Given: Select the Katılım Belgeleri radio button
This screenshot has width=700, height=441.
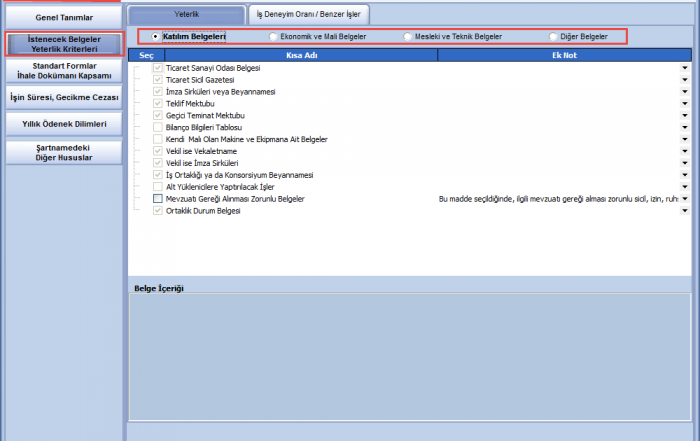Looking at the screenshot, I should tap(155, 36).
